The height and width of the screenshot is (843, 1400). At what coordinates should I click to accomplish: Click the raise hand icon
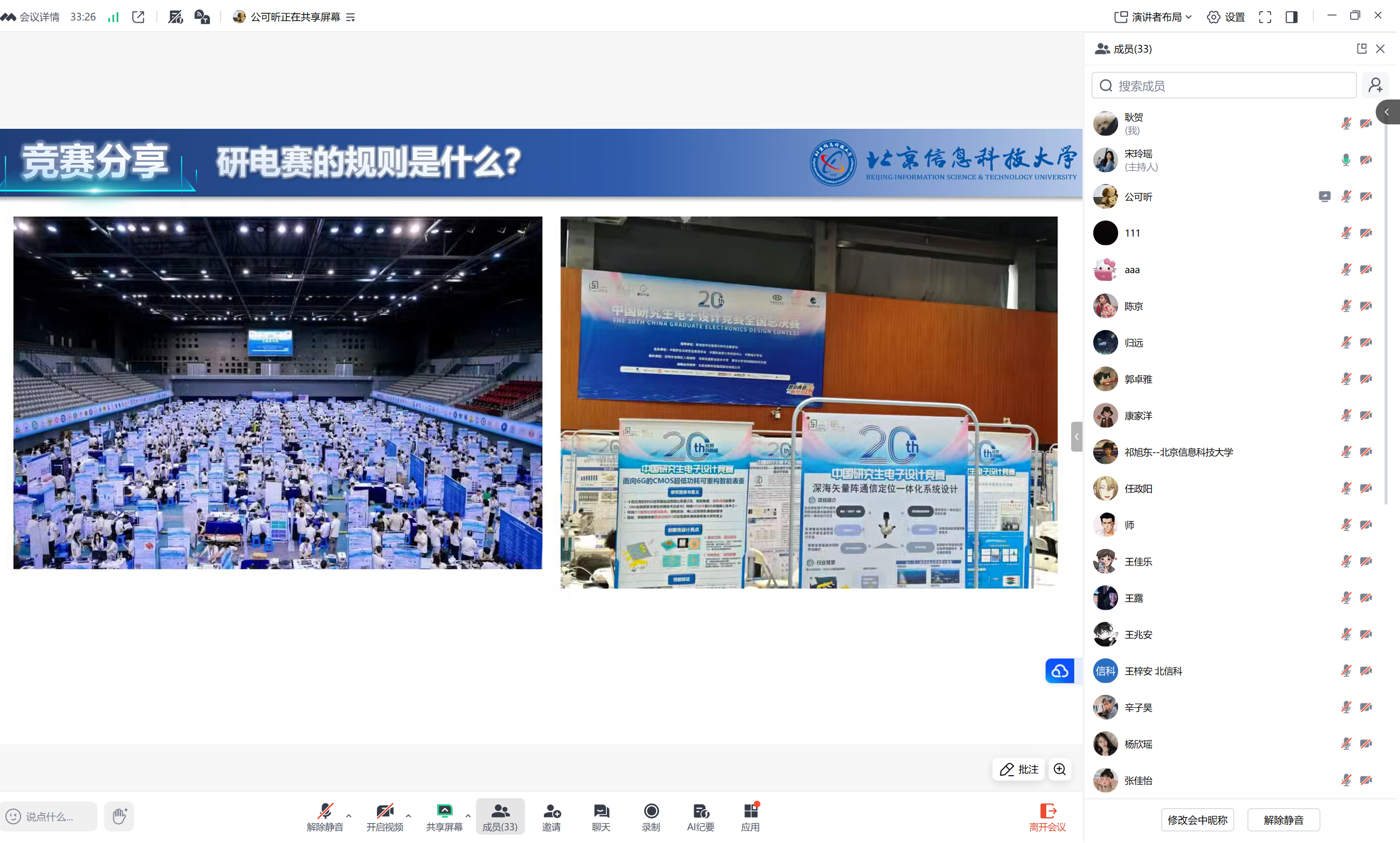(x=119, y=817)
